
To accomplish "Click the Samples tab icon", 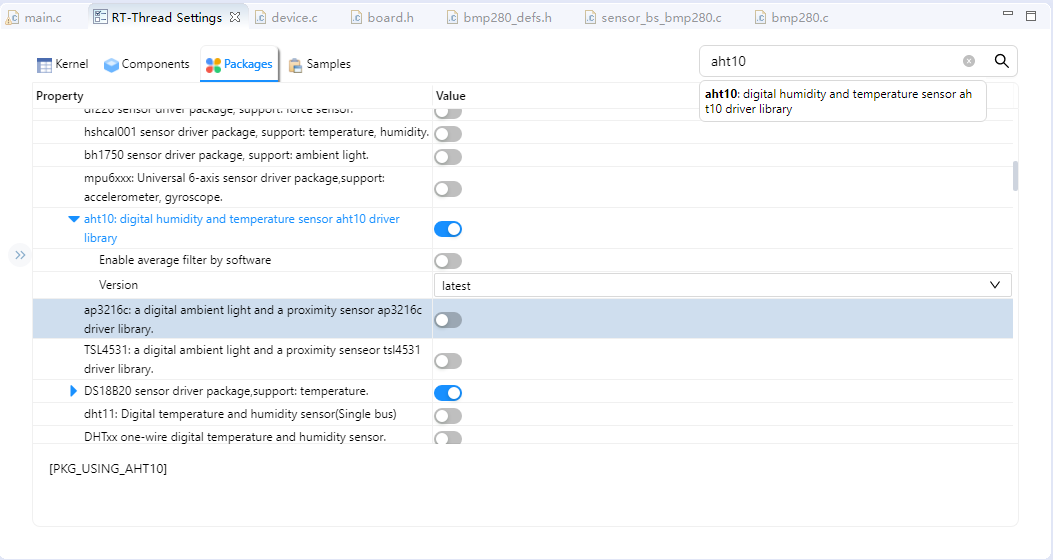I will coord(295,65).
